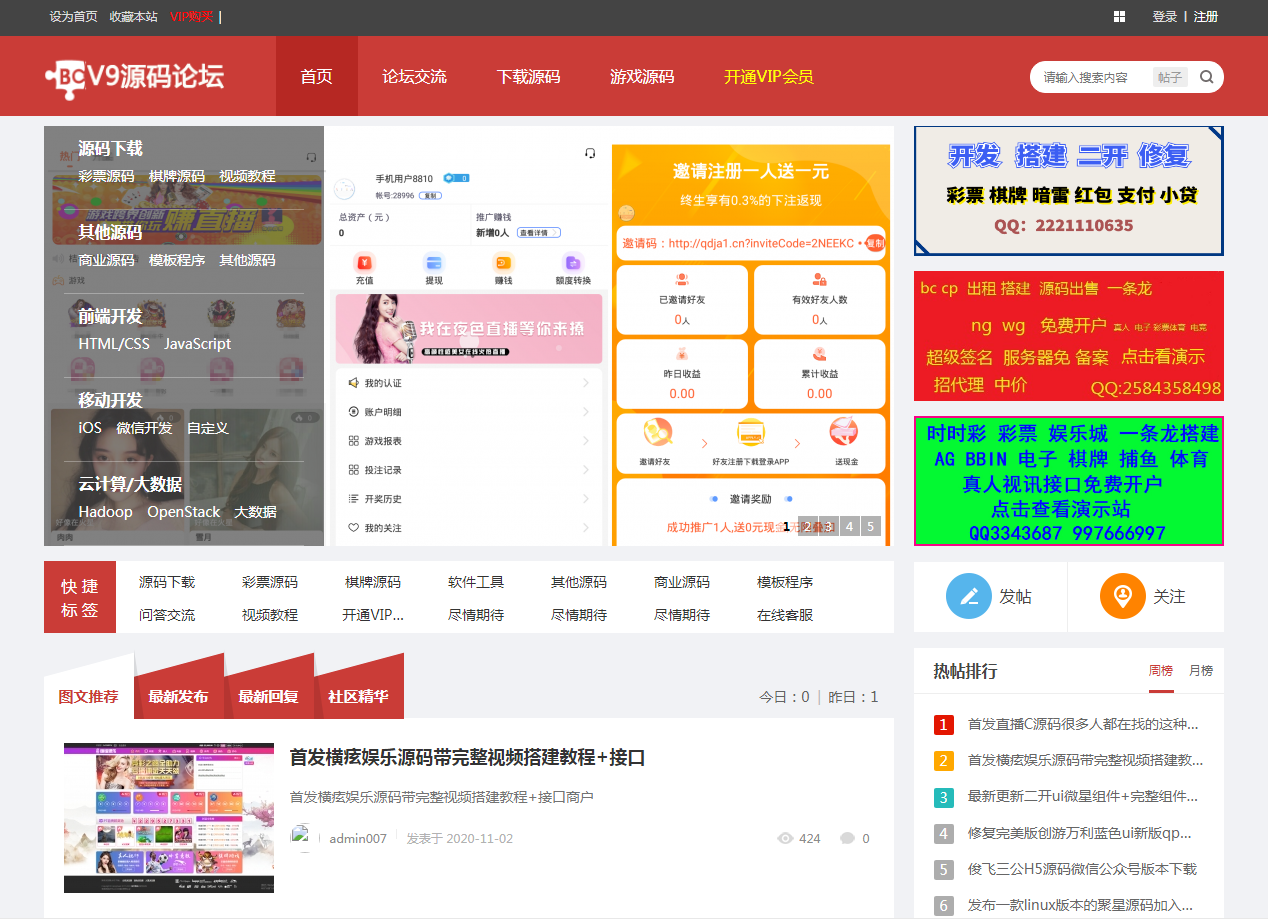Open the grid apps icon in top bar
Viewport: 1268px width, 920px height.
1119,17
